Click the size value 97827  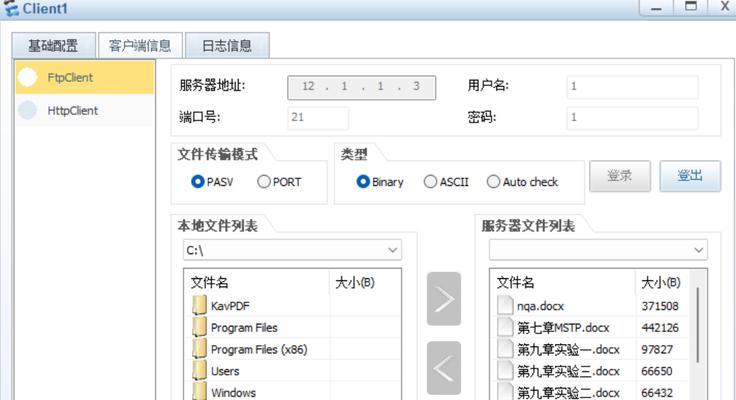[657, 349]
